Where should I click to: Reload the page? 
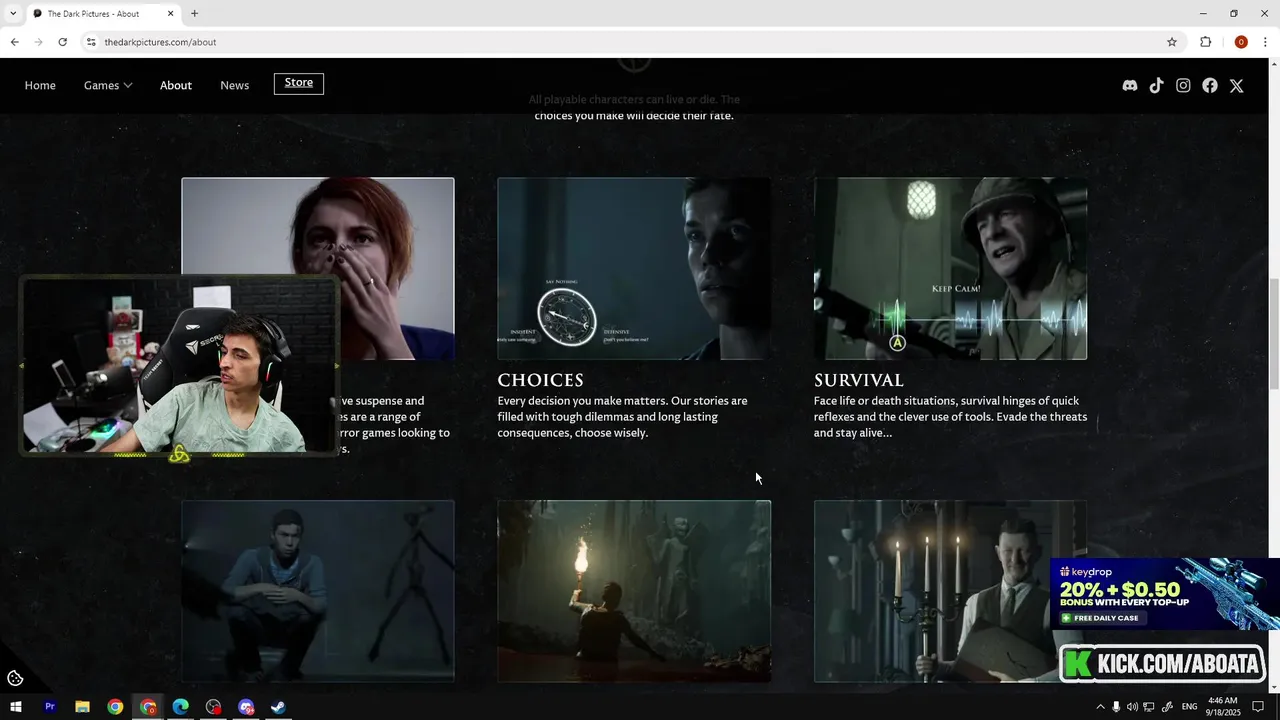point(62,42)
